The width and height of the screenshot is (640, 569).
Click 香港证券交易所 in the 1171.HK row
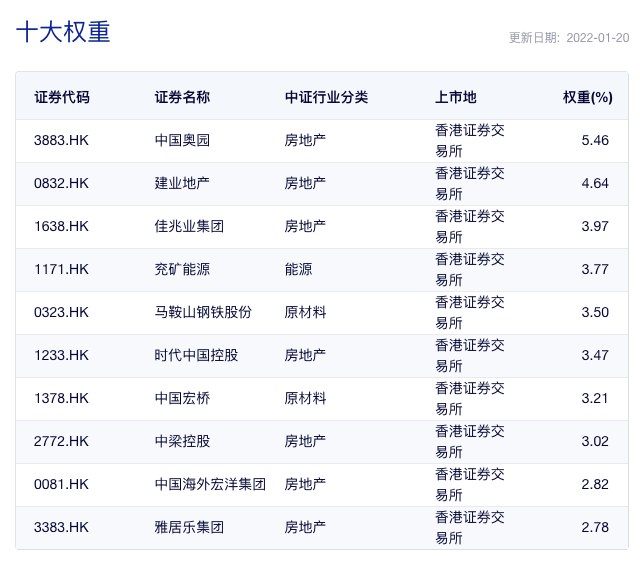coord(470,270)
